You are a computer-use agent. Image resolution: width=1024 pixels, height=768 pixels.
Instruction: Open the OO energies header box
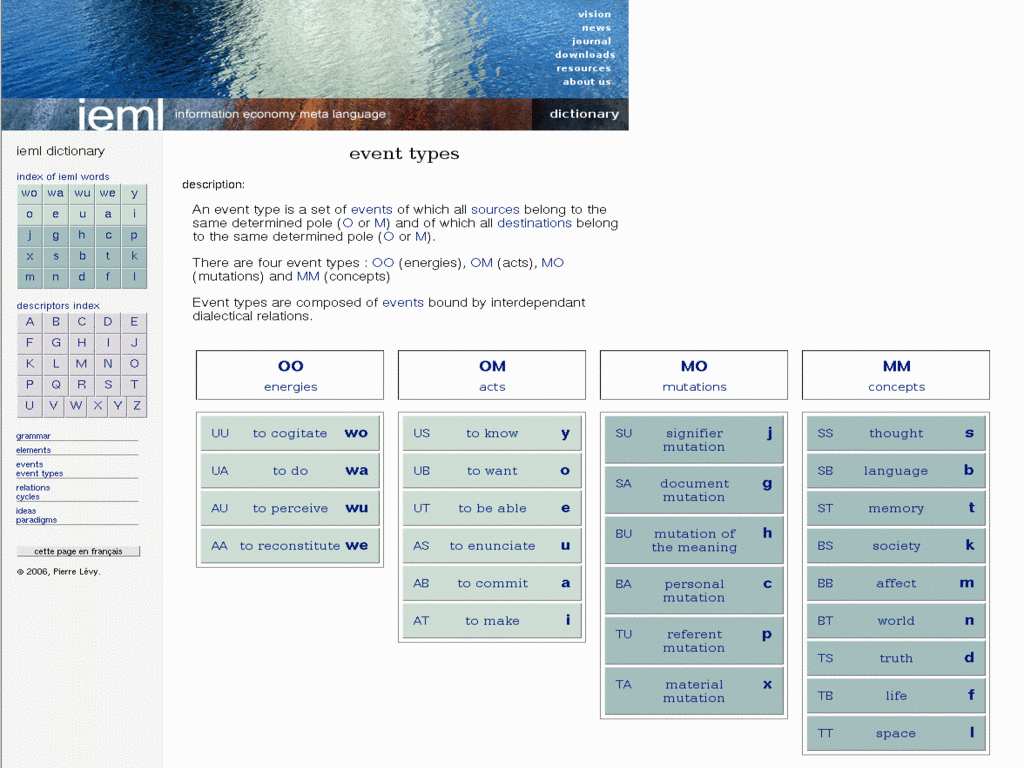click(x=290, y=375)
